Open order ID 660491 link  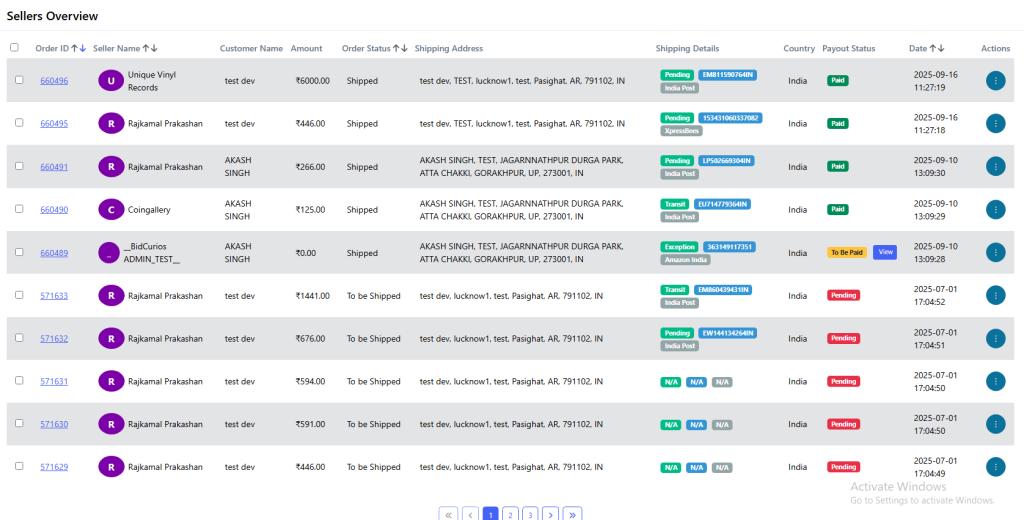coord(54,166)
